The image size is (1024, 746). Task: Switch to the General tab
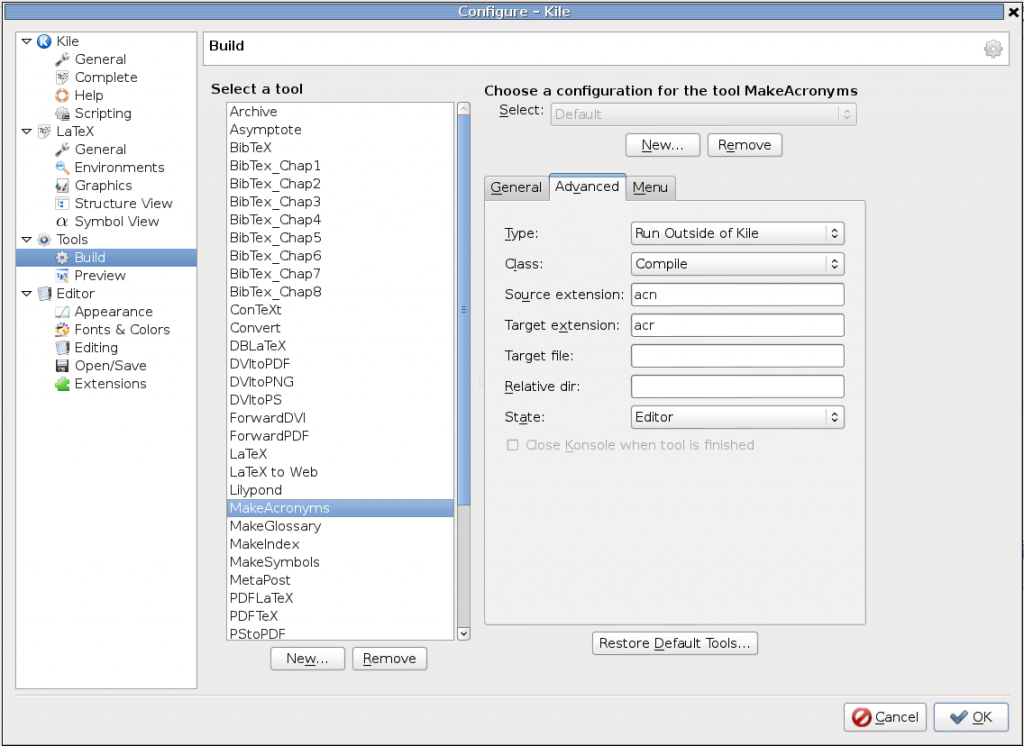point(516,187)
